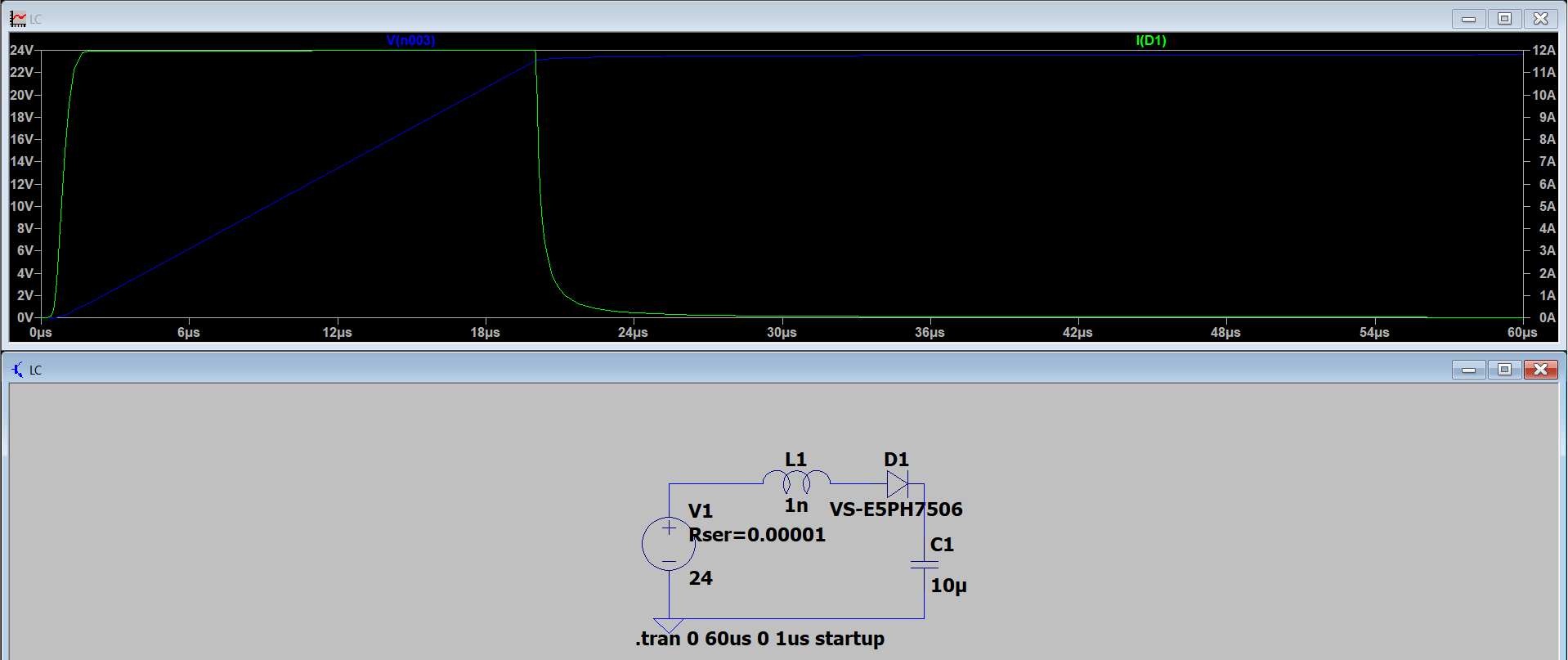Image resolution: width=1568 pixels, height=660 pixels.
Task: Select the inductor L1 symbol
Action: point(796,482)
